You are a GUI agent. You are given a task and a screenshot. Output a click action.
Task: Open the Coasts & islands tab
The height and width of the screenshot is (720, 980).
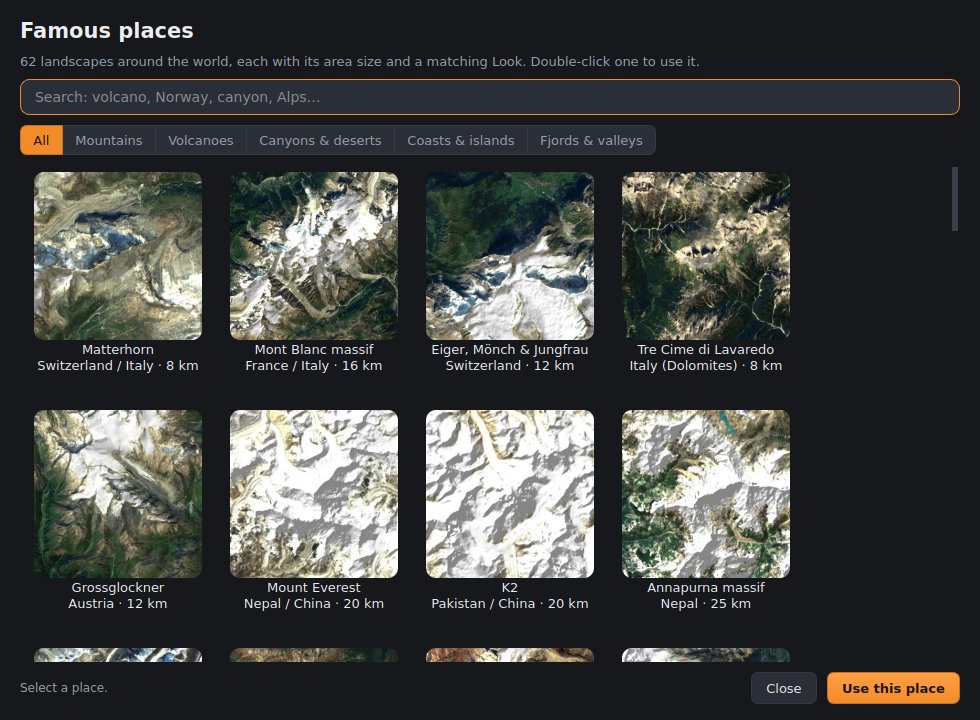(461, 140)
